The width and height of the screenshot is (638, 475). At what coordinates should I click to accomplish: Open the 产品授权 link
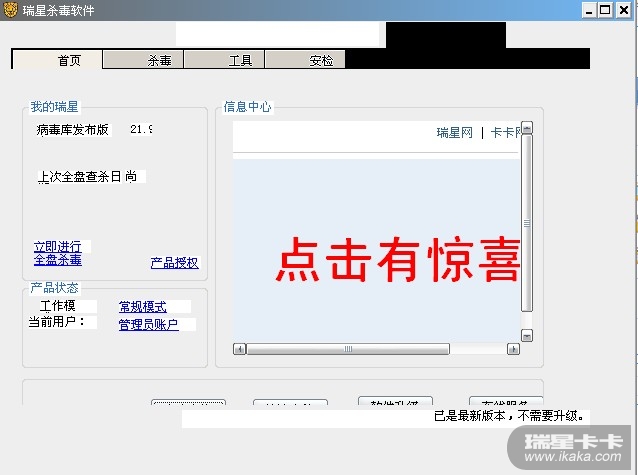click(x=175, y=263)
